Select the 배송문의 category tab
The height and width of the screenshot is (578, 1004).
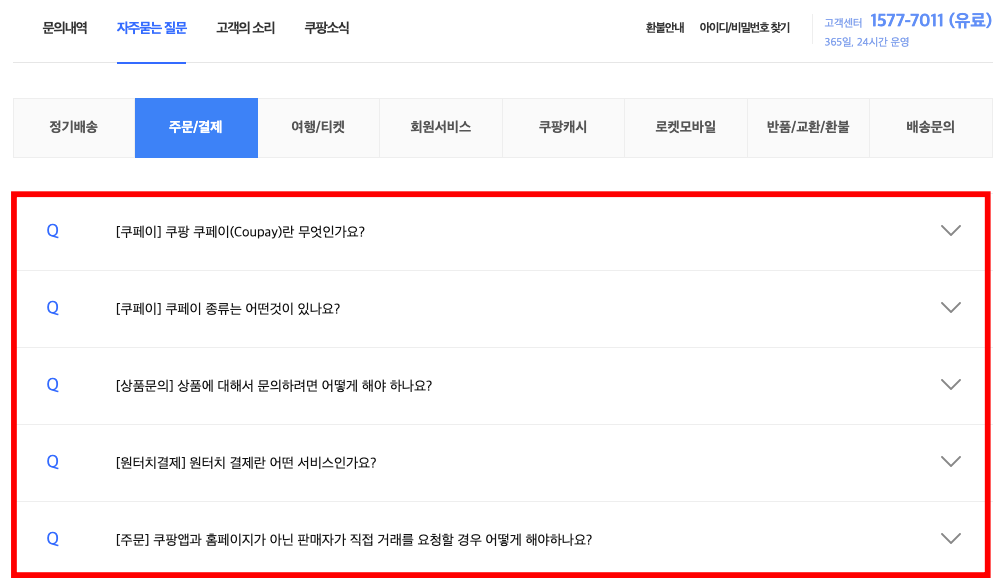pyautogui.click(x=930, y=127)
